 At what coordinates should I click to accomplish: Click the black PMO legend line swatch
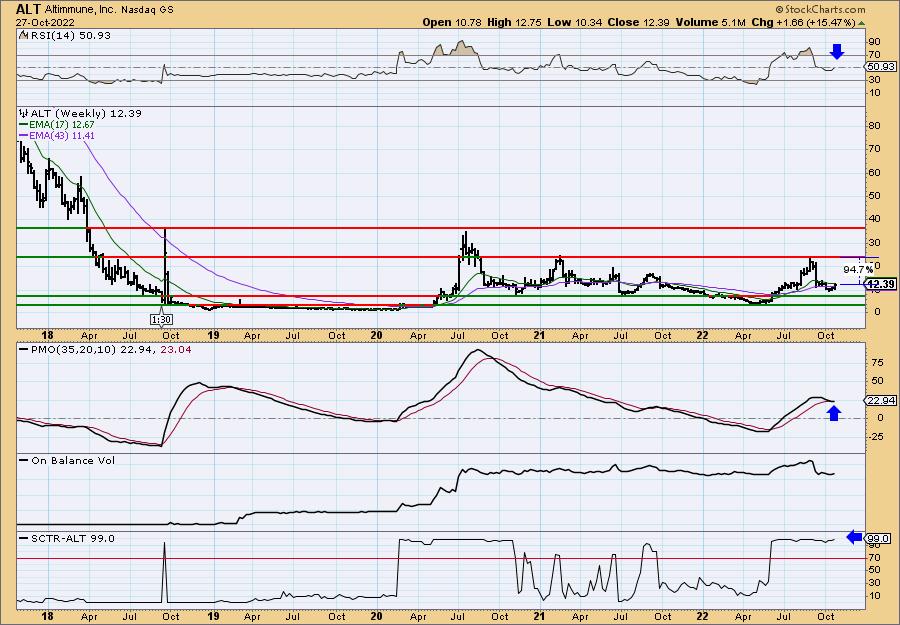[24, 349]
